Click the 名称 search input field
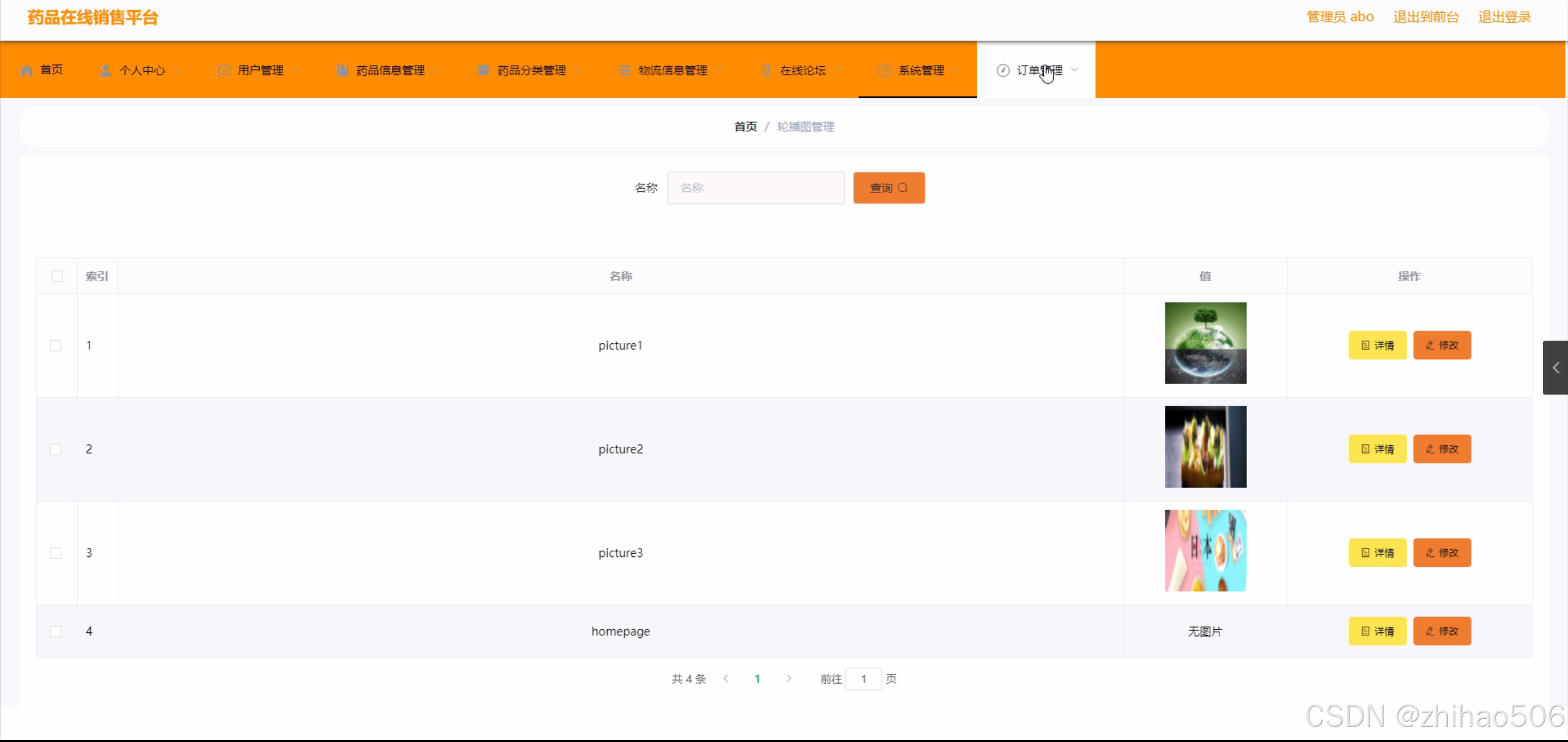This screenshot has height=742, width=1568. pos(756,188)
